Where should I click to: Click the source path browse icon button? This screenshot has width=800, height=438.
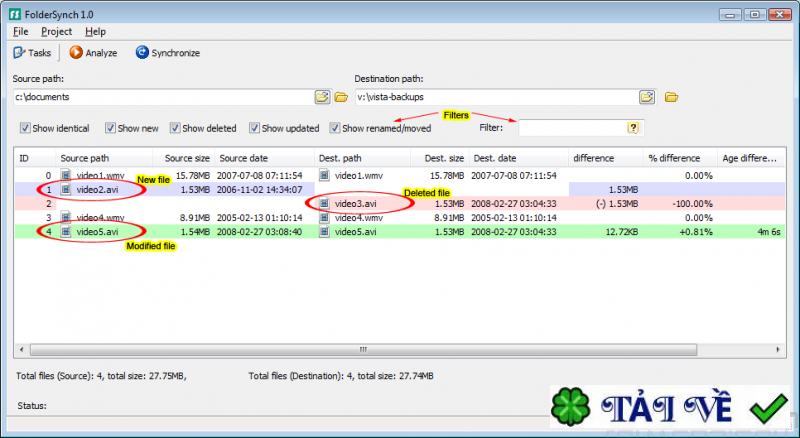click(x=322, y=96)
